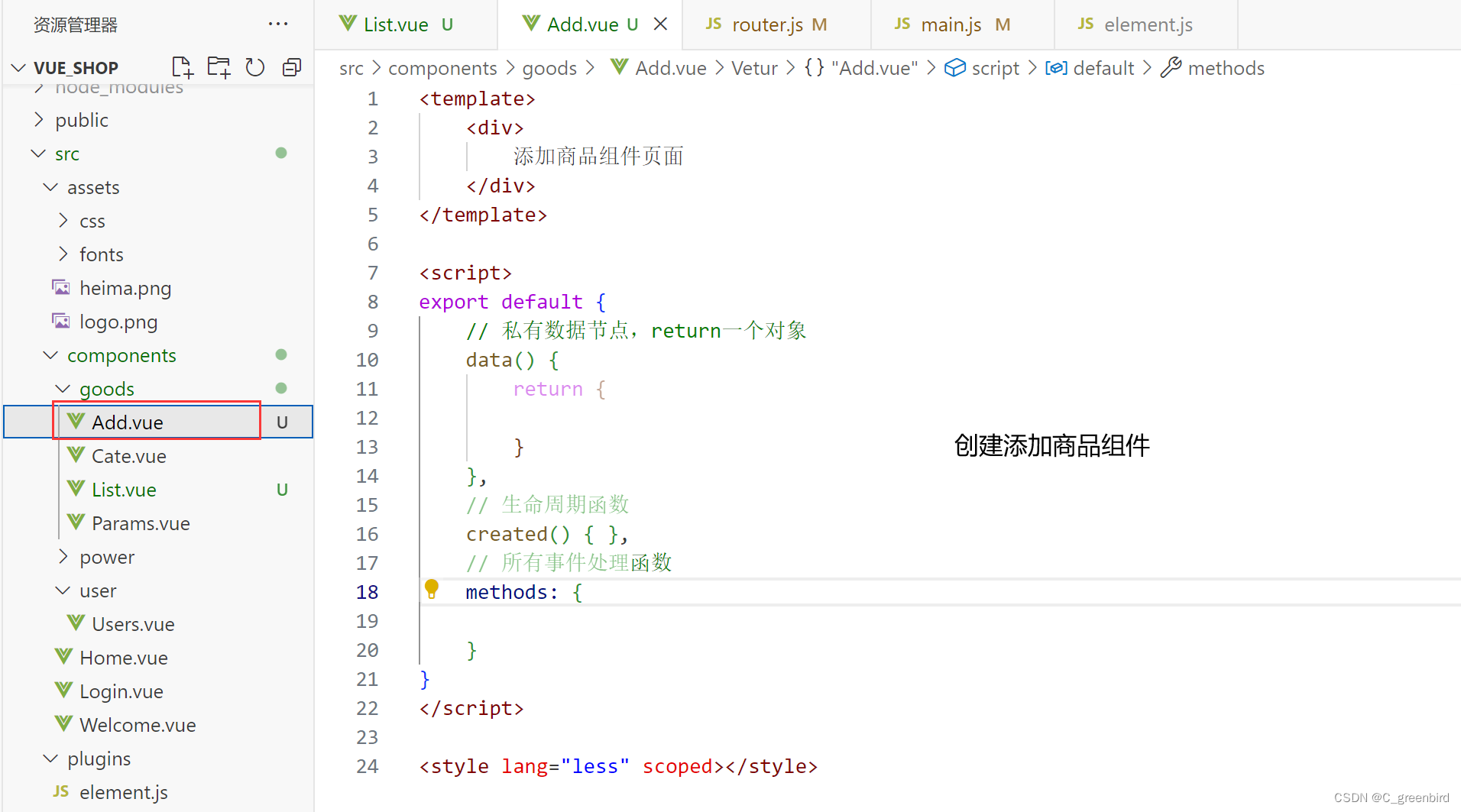
Task: Select the Add.vue editor tab
Action: [589, 24]
